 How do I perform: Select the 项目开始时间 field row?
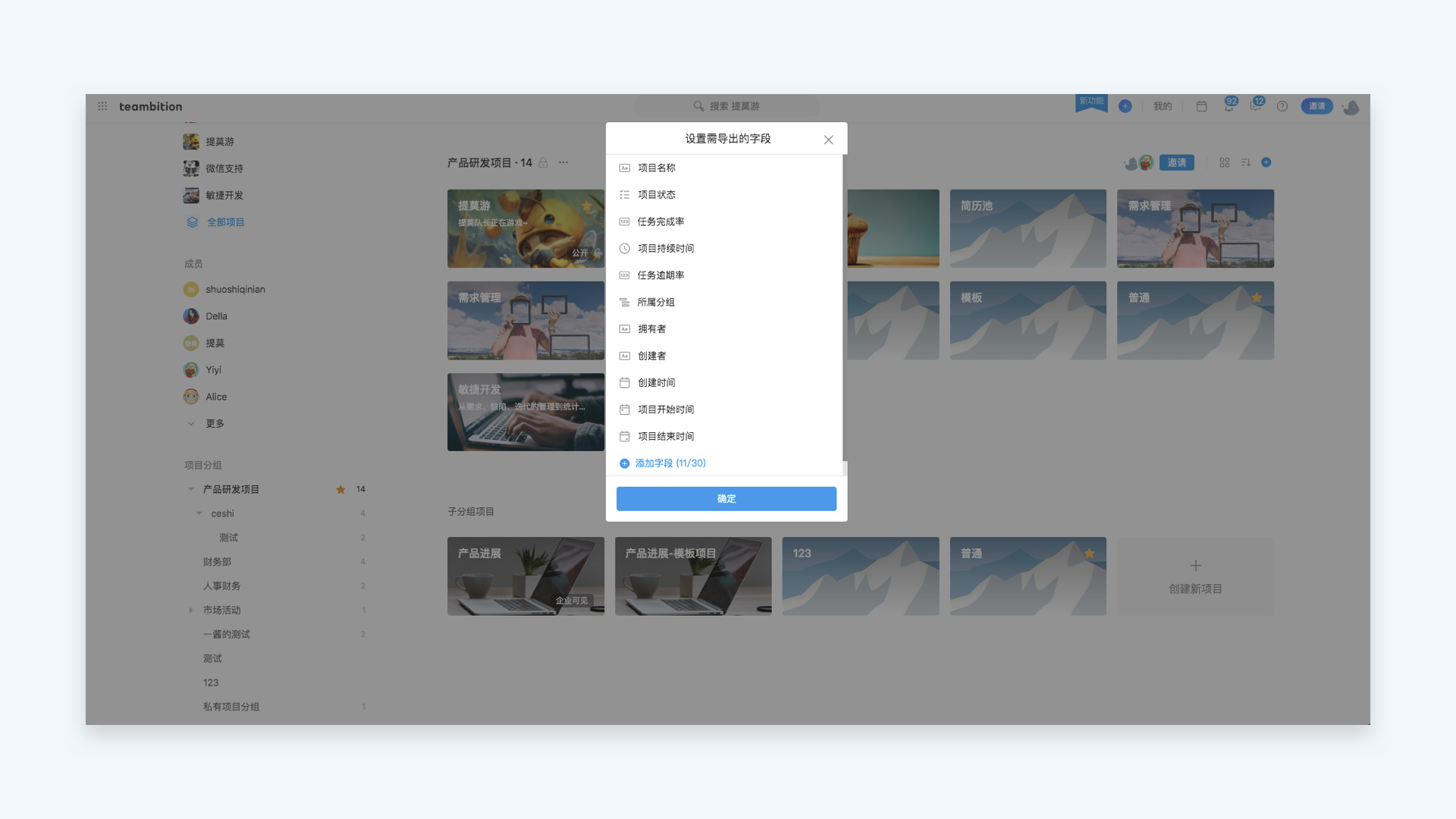724,409
